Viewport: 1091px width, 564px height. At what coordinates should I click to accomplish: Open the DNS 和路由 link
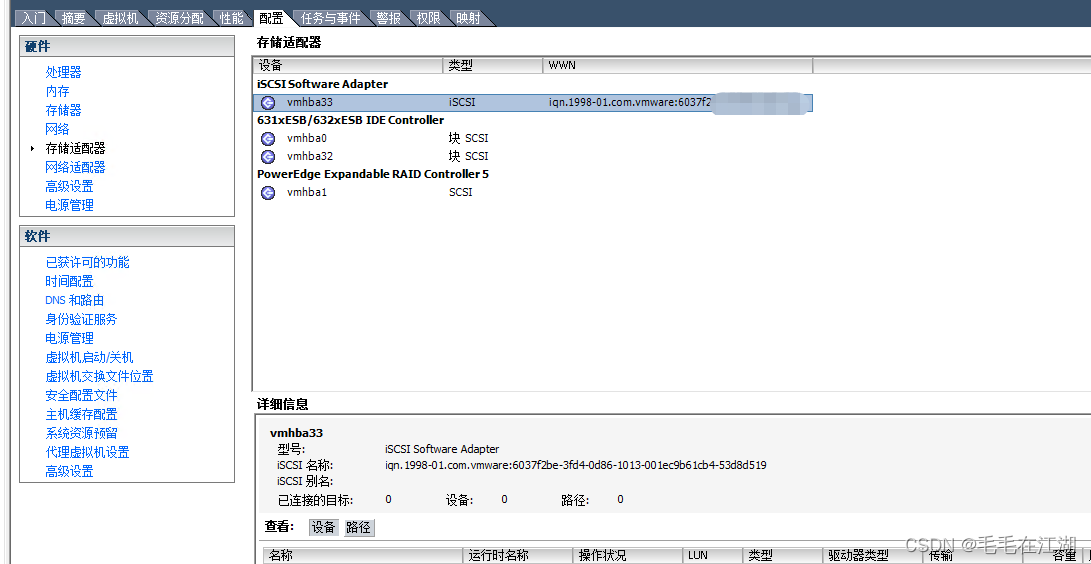click(74, 300)
